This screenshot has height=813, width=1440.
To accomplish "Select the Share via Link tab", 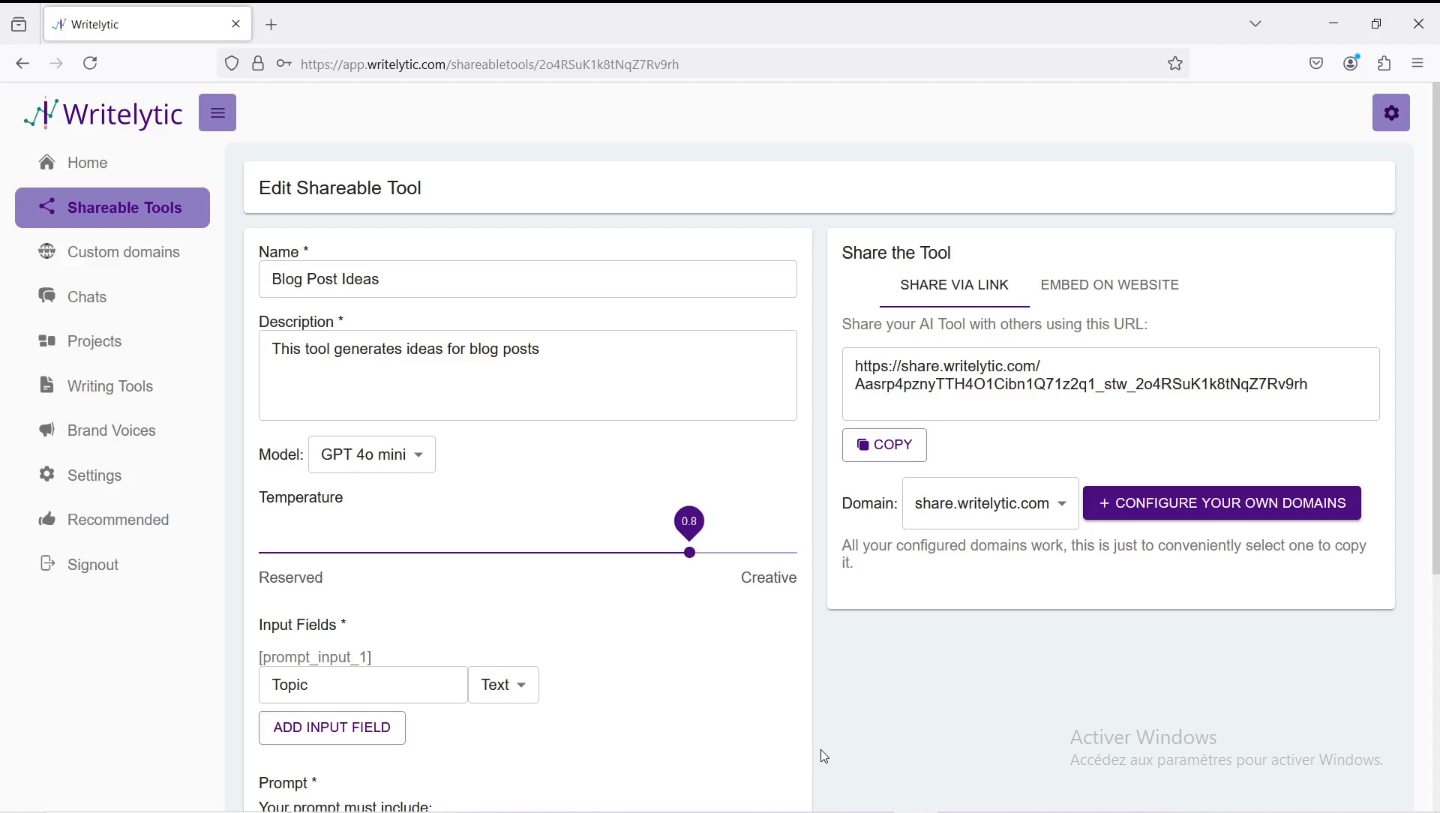I will [954, 286].
